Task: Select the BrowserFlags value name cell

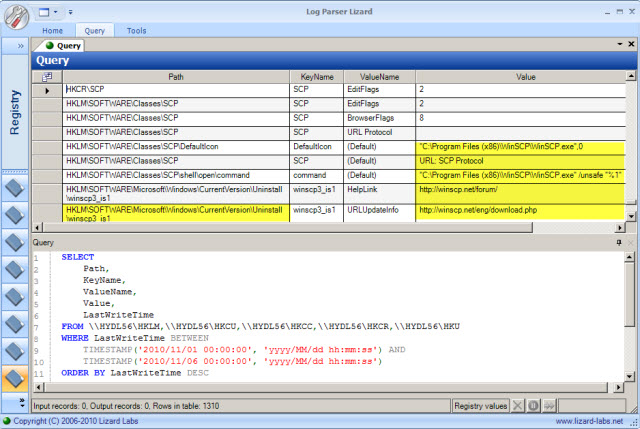Action: [379, 118]
